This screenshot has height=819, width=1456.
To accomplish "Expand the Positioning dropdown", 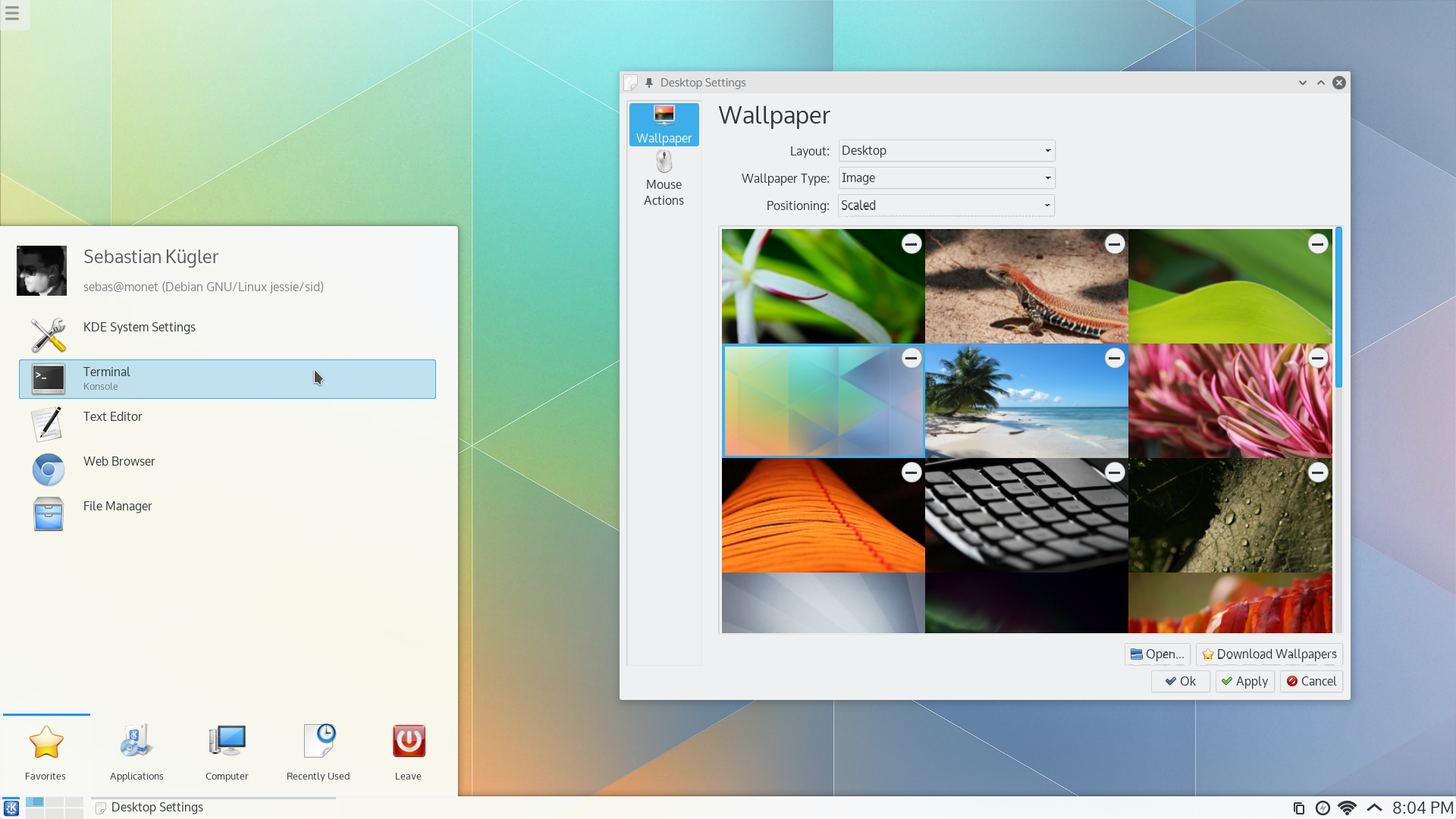I will 1046,205.
